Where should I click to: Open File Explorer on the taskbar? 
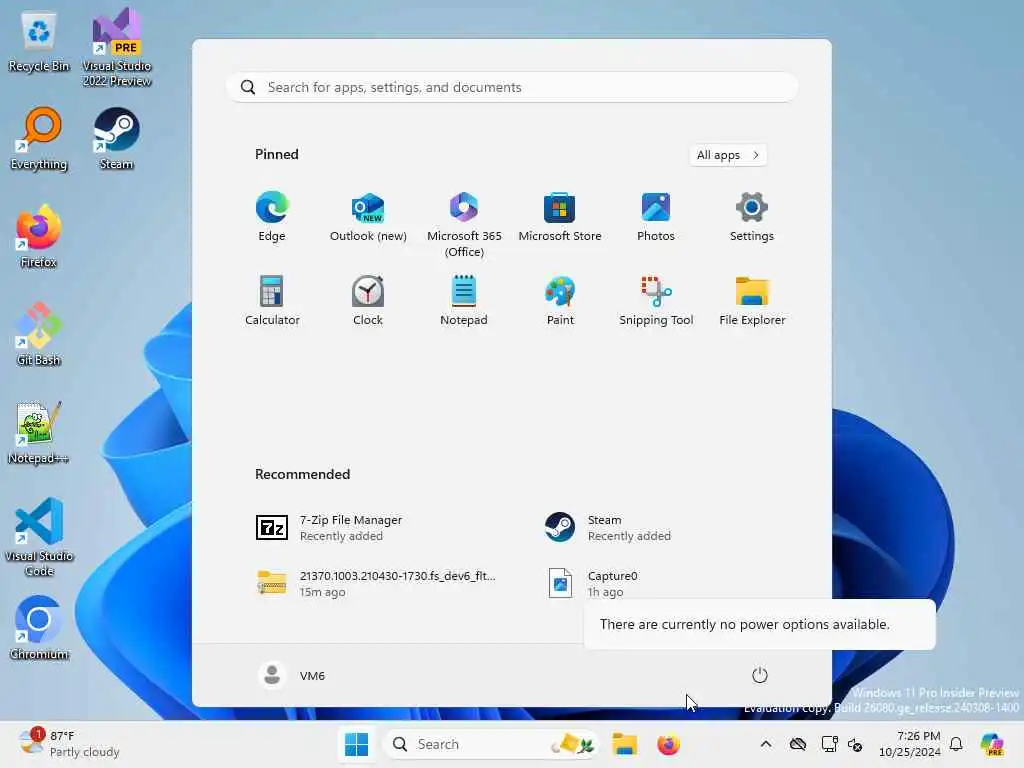[x=624, y=744]
